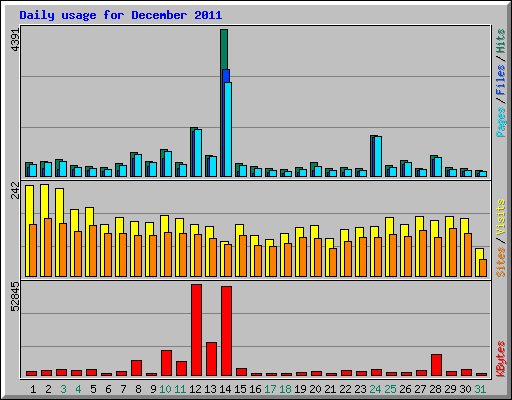Click day label '1' on the x-axis

(33, 389)
